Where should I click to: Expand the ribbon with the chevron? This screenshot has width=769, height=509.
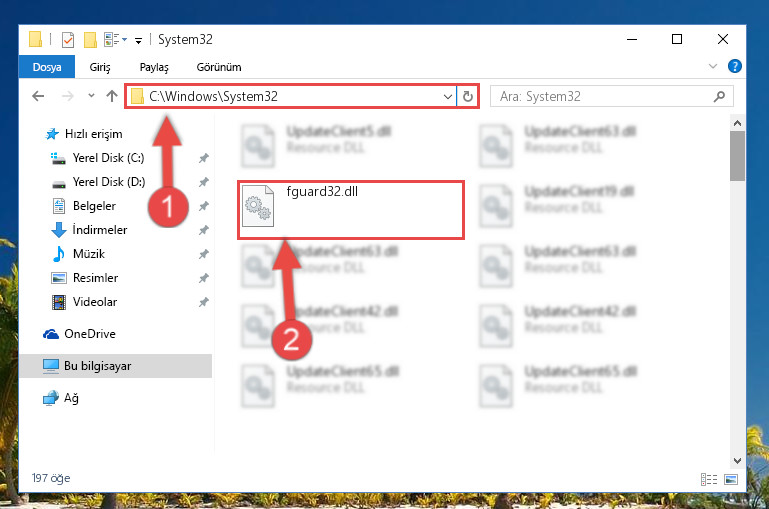[x=713, y=66]
